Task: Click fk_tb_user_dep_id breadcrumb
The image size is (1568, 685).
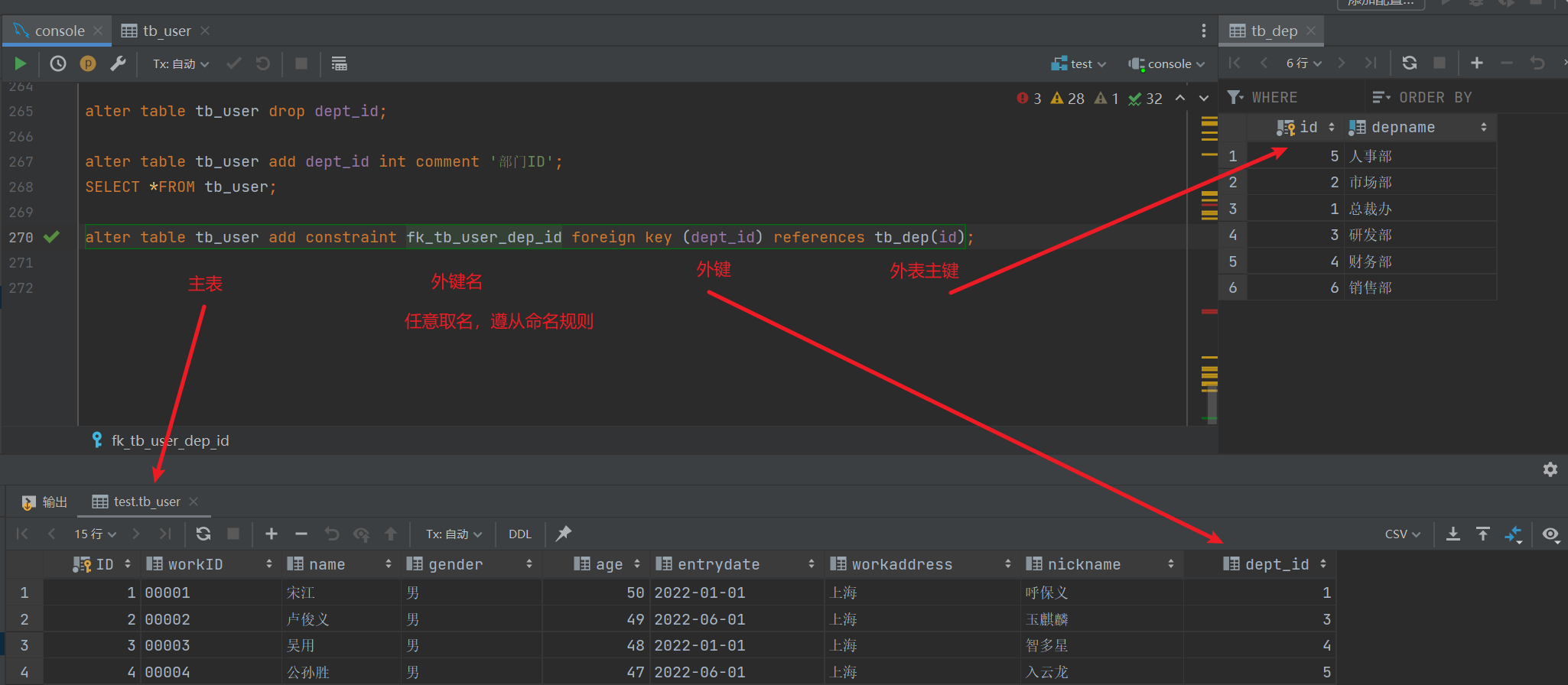Action: click(161, 440)
